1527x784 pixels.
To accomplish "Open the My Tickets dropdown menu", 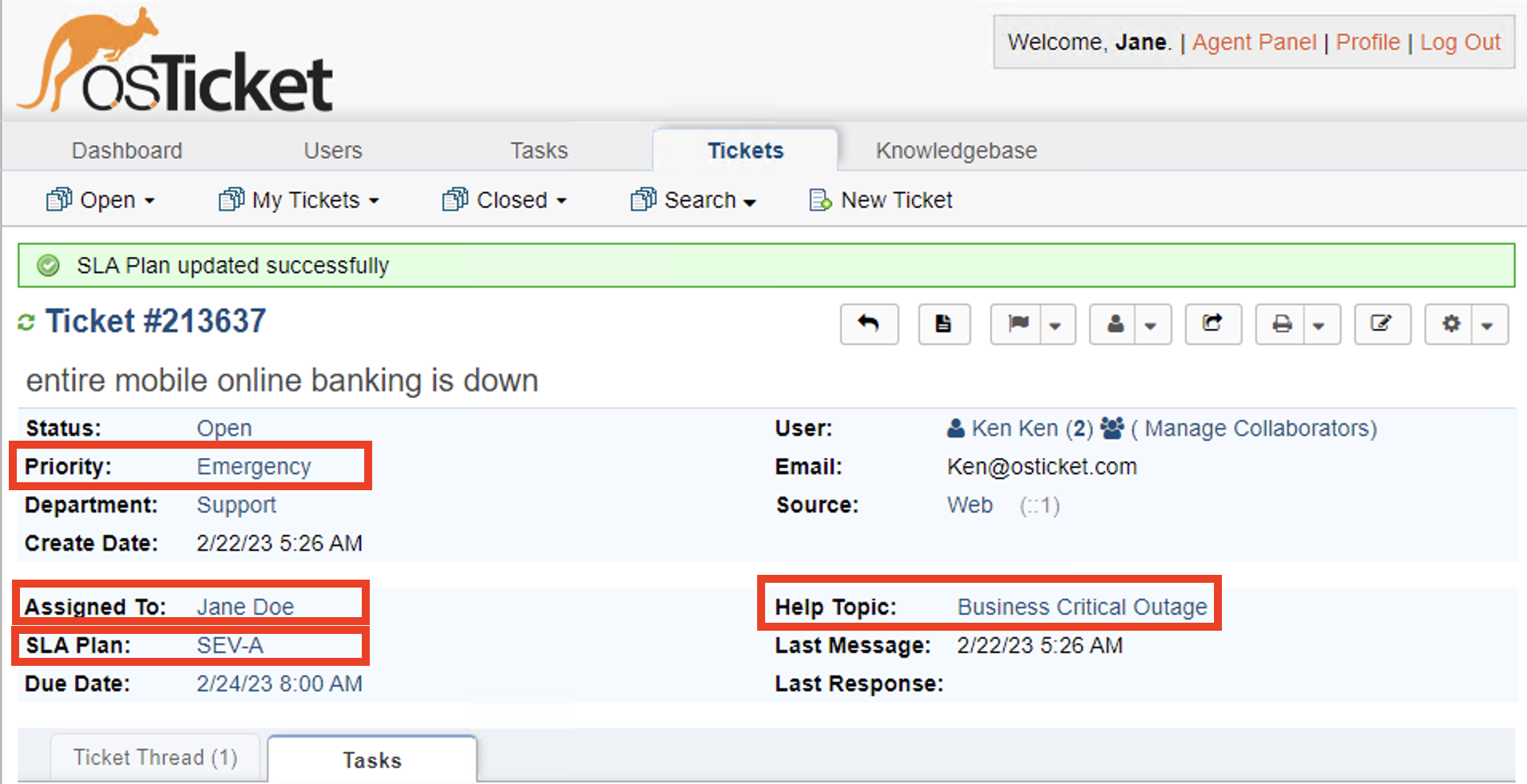I will pos(299,200).
